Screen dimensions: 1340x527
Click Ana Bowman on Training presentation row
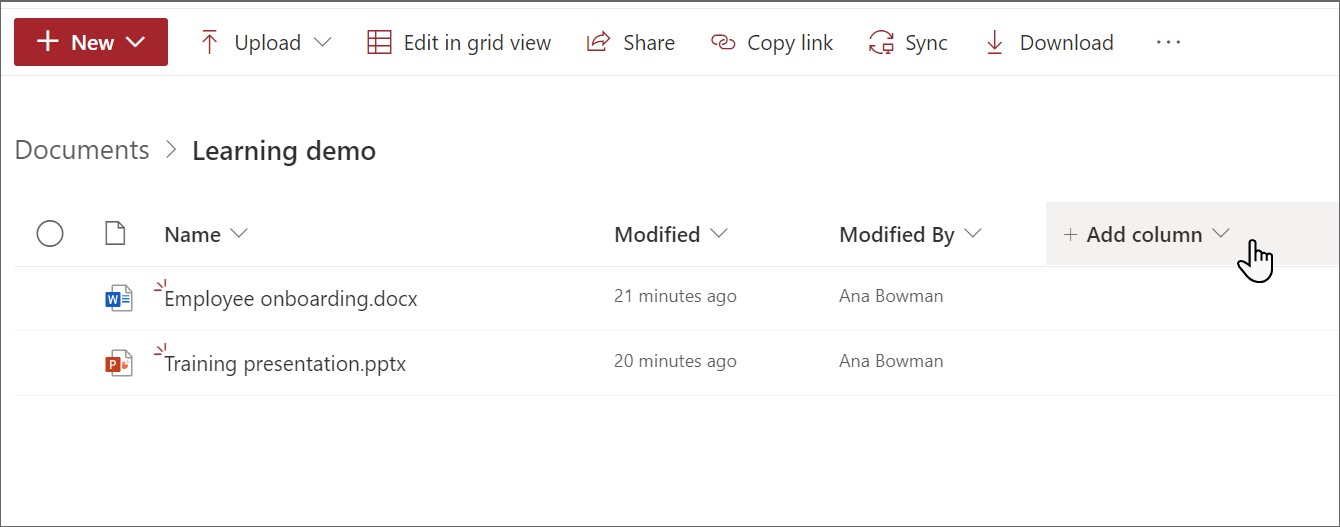[x=891, y=361]
